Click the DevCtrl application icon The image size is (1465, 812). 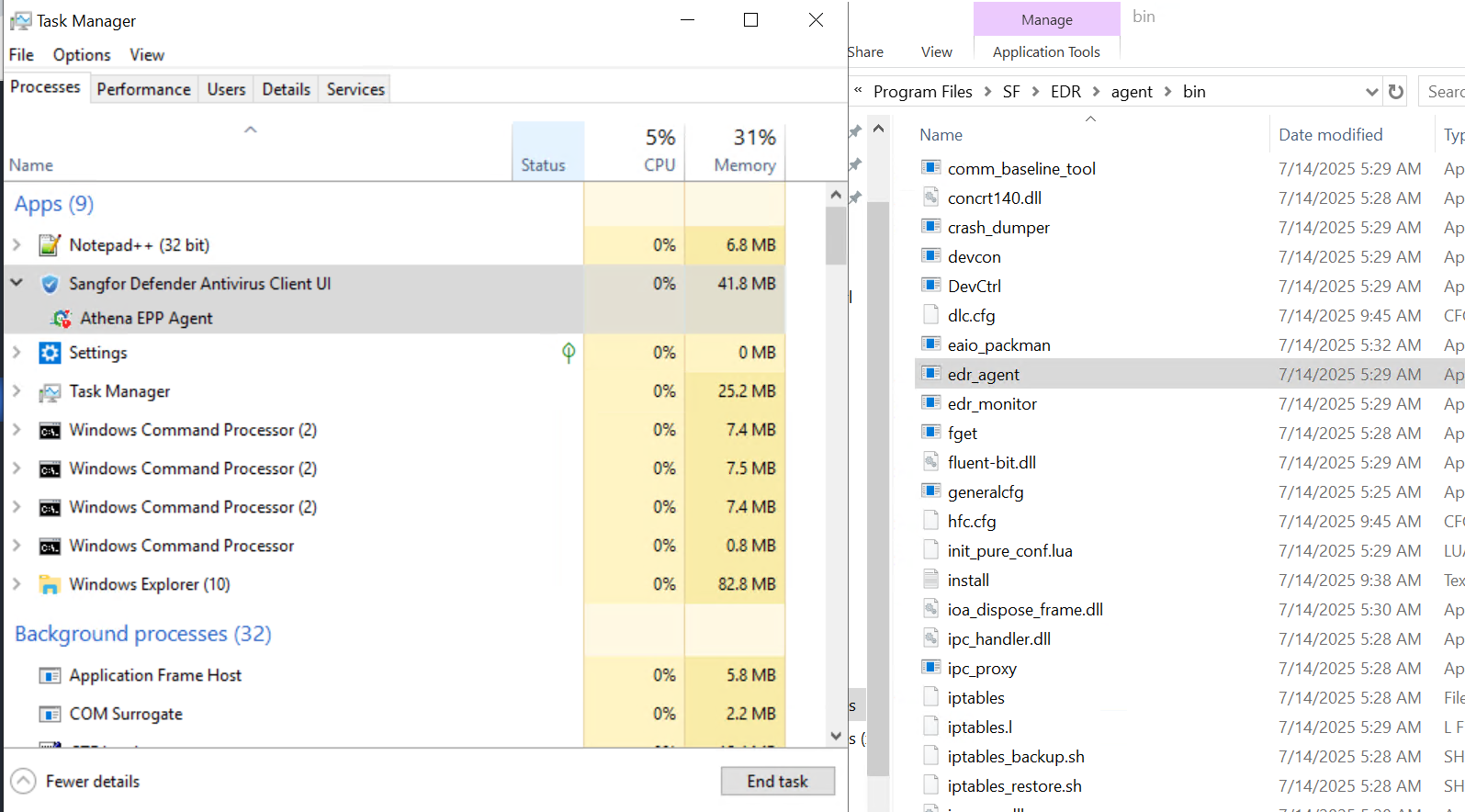tap(931, 286)
